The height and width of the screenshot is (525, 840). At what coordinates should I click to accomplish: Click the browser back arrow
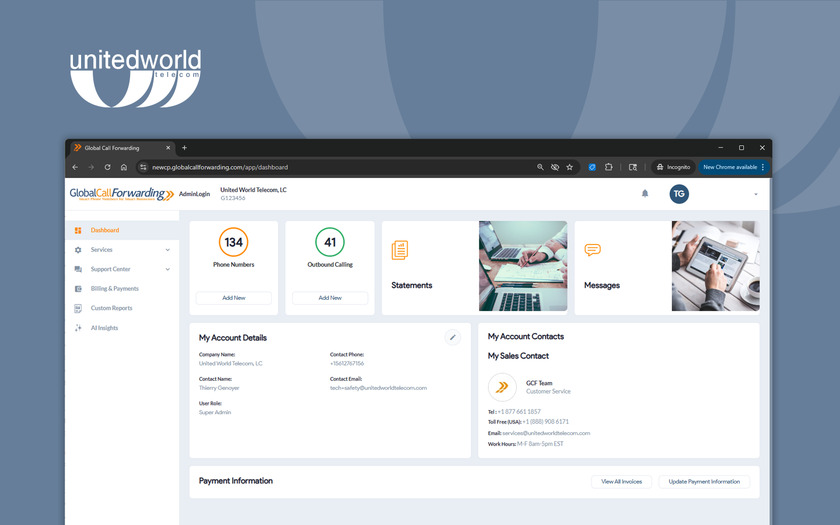75,167
